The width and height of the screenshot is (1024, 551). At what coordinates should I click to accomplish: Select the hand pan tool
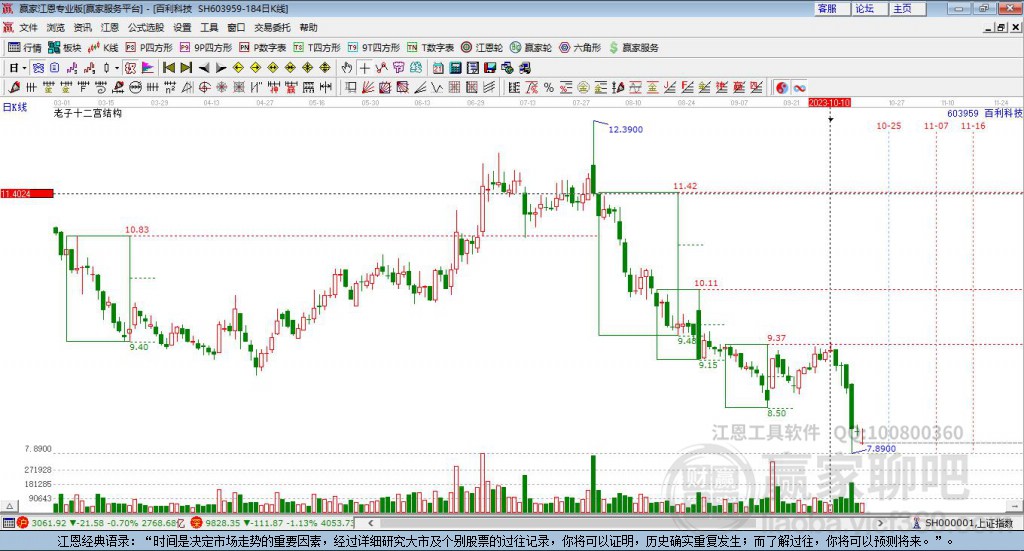[346, 68]
